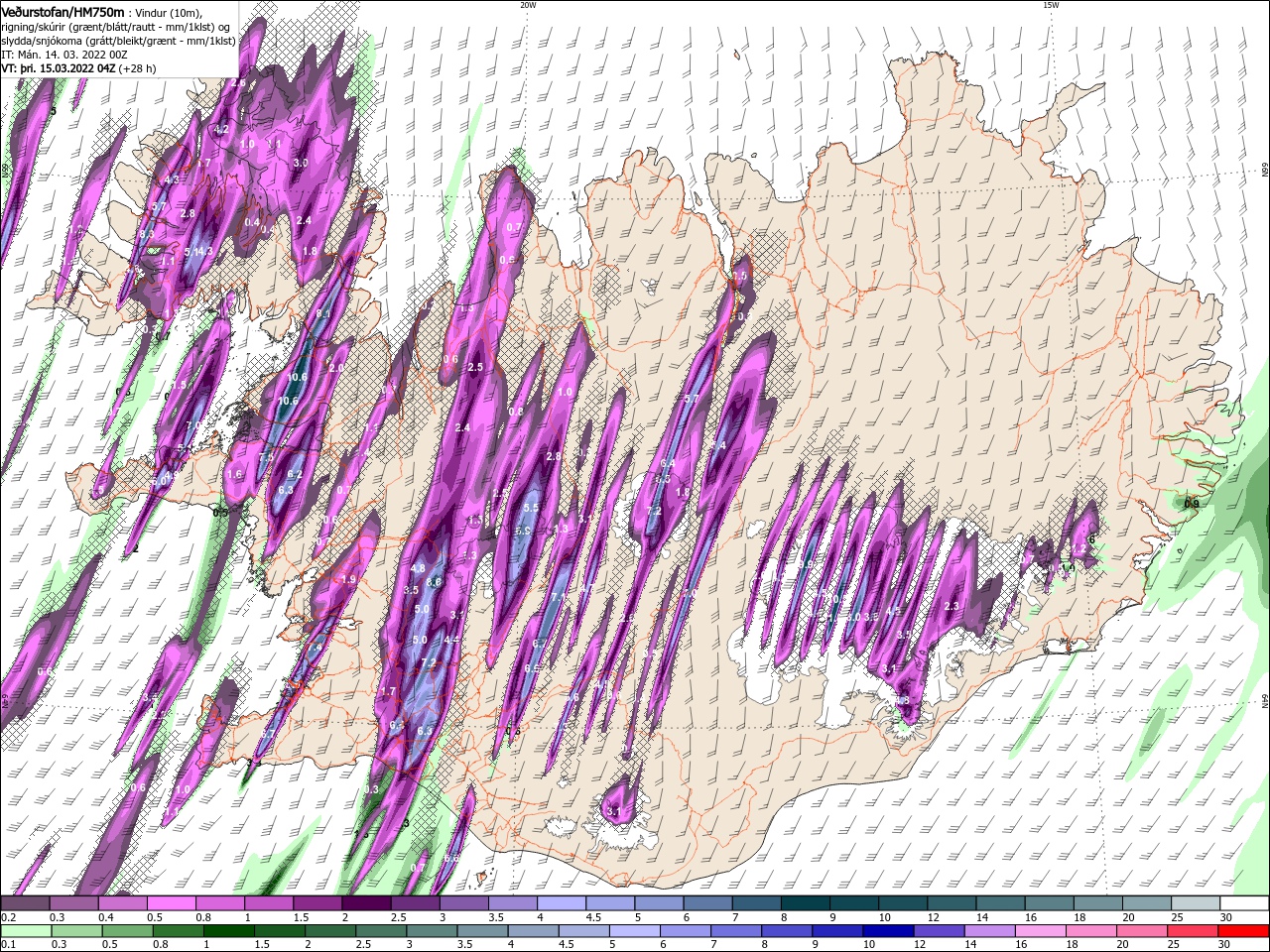Click the bright pink 0.5 swatch in upper scale
The width and height of the screenshot is (1270, 952).
(171, 903)
